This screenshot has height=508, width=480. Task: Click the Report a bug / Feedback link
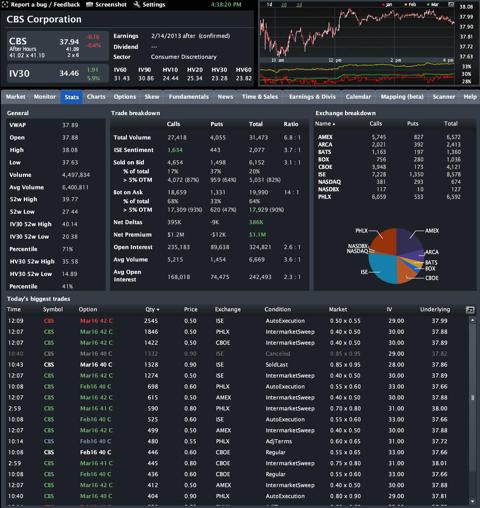click(45, 5)
